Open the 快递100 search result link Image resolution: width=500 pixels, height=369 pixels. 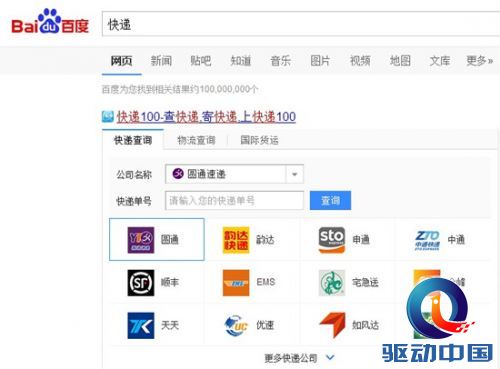tap(206, 117)
